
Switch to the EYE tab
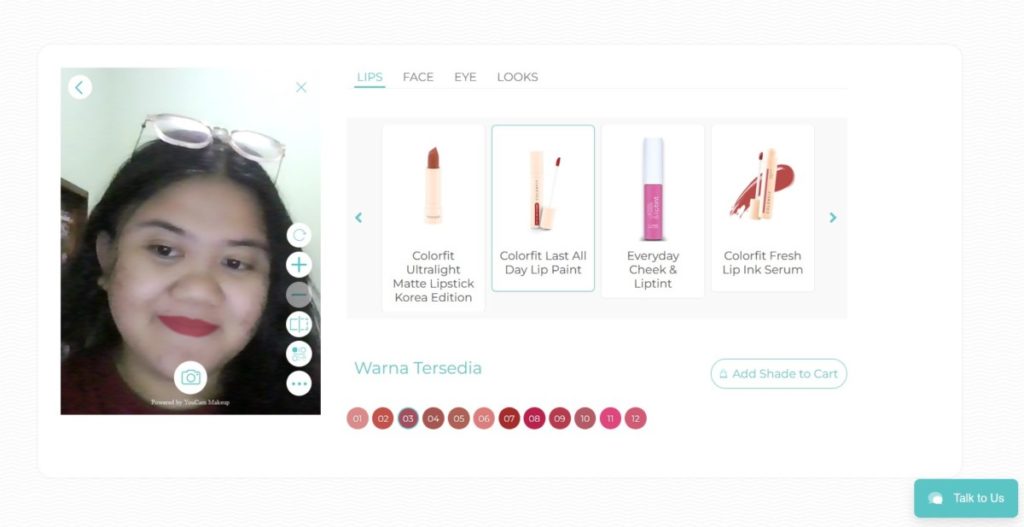click(x=465, y=77)
